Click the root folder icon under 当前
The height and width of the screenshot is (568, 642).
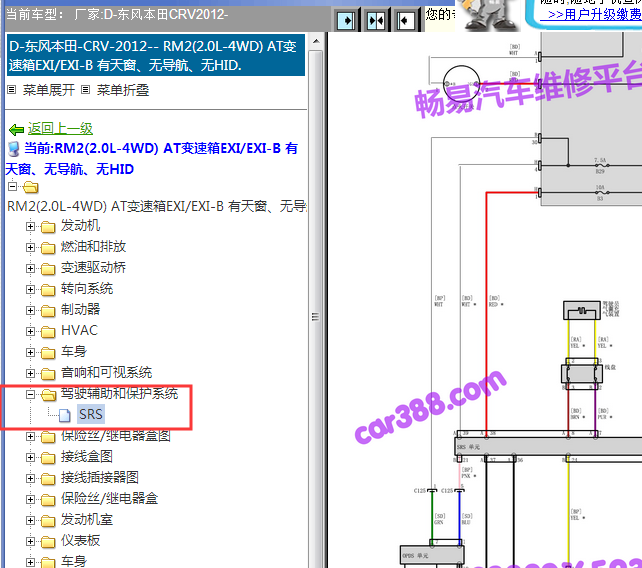tap(31, 188)
